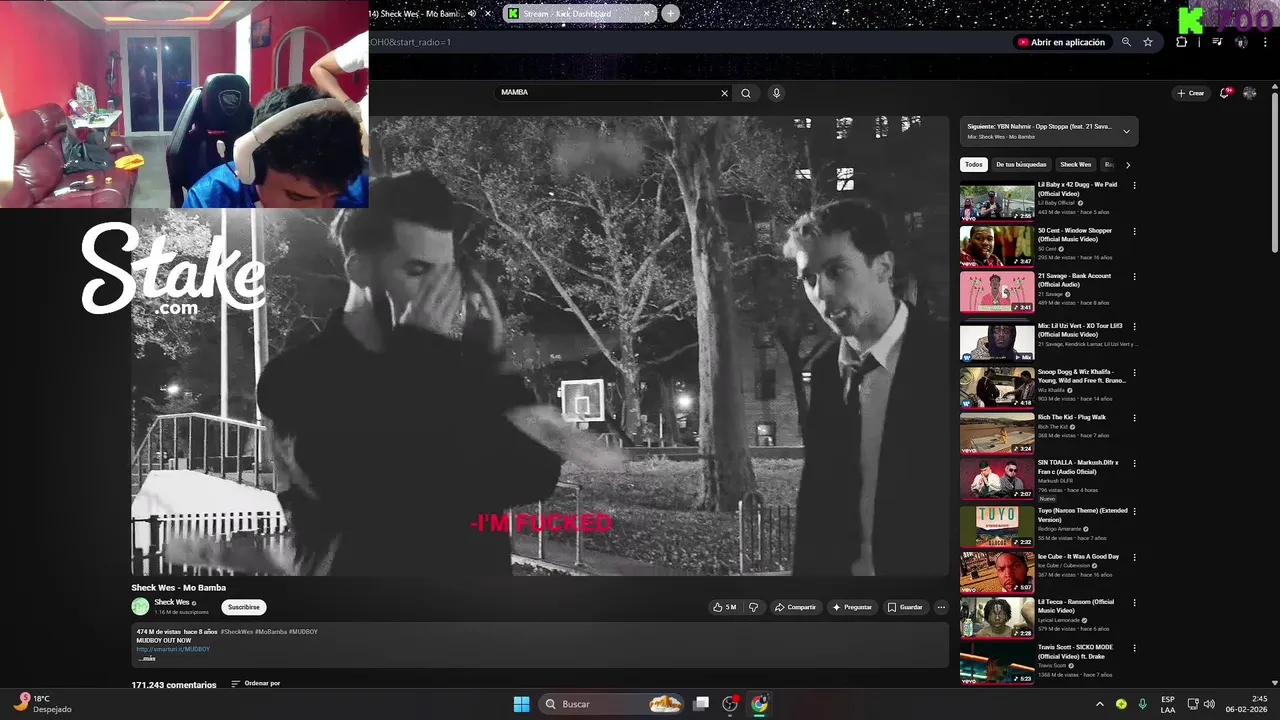
Task: Open browser zoom magnifier in address bar
Action: click(x=1126, y=42)
